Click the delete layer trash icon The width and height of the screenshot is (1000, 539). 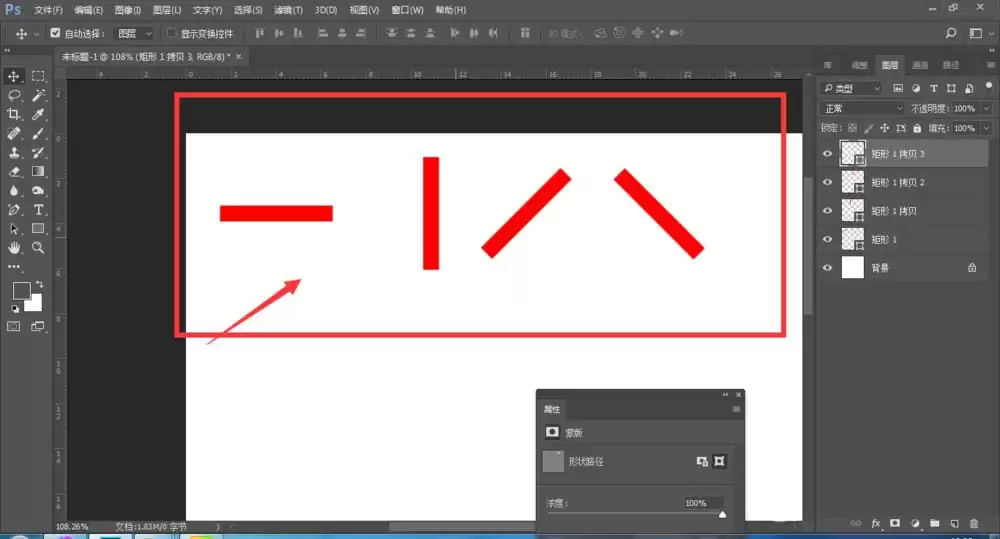click(974, 523)
